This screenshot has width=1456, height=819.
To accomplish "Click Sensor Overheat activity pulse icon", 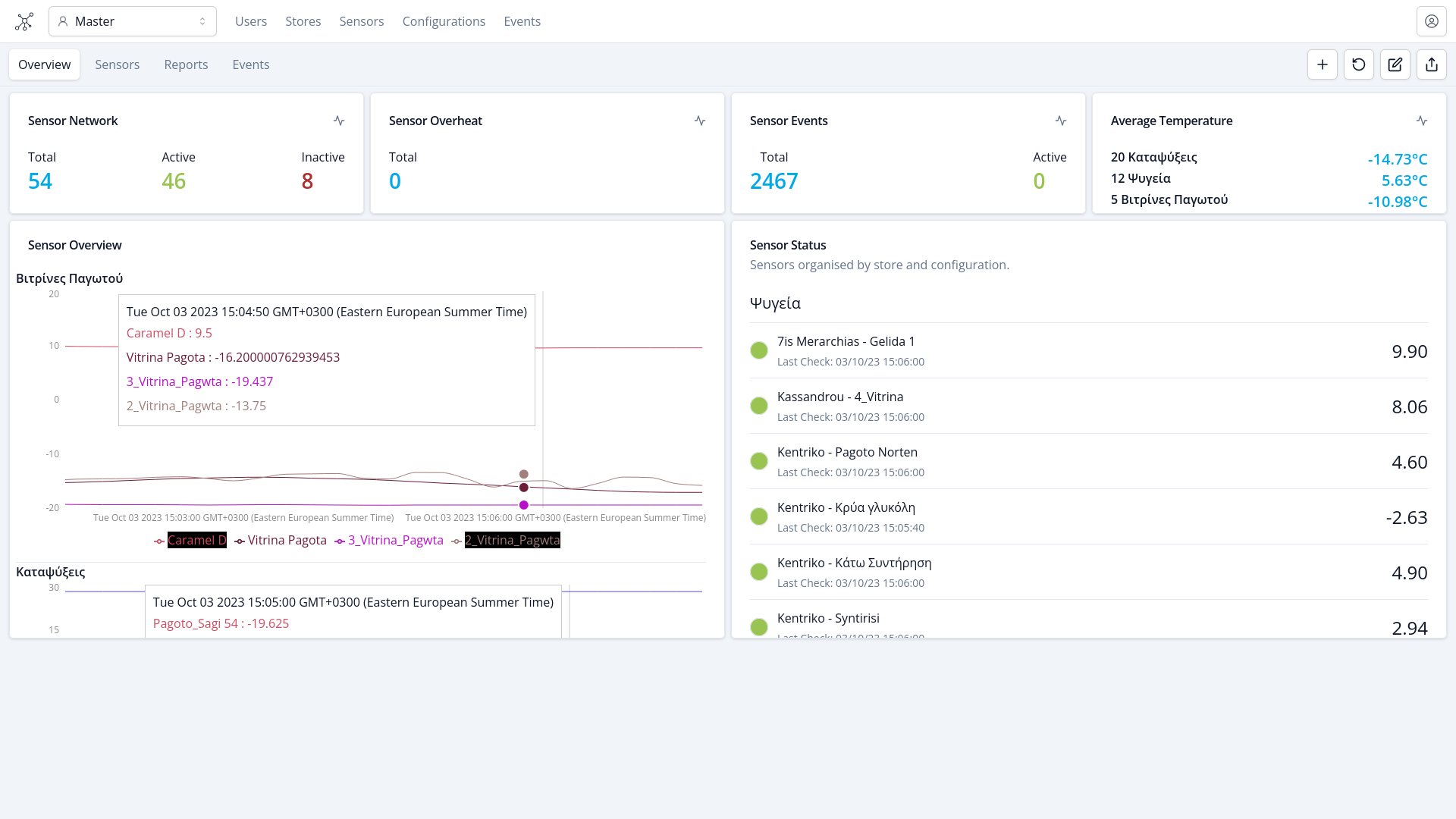I will [700, 121].
